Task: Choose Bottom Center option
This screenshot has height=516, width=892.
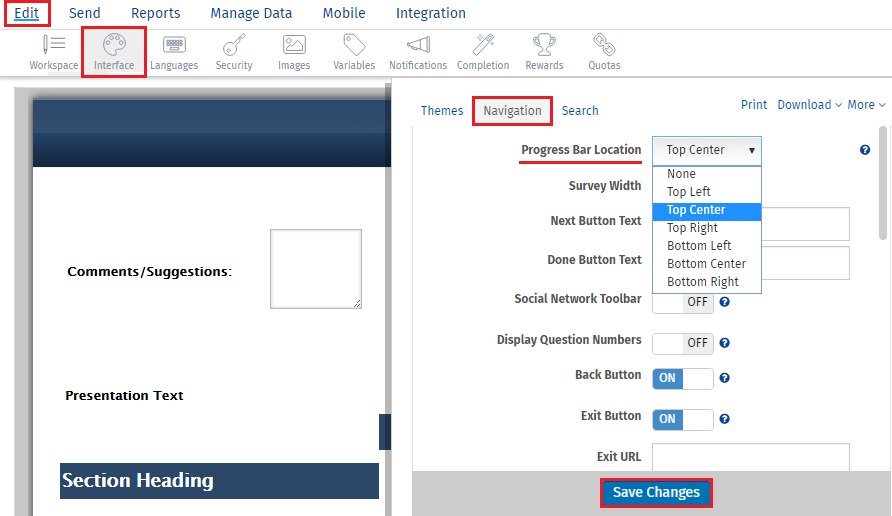Action: click(707, 263)
